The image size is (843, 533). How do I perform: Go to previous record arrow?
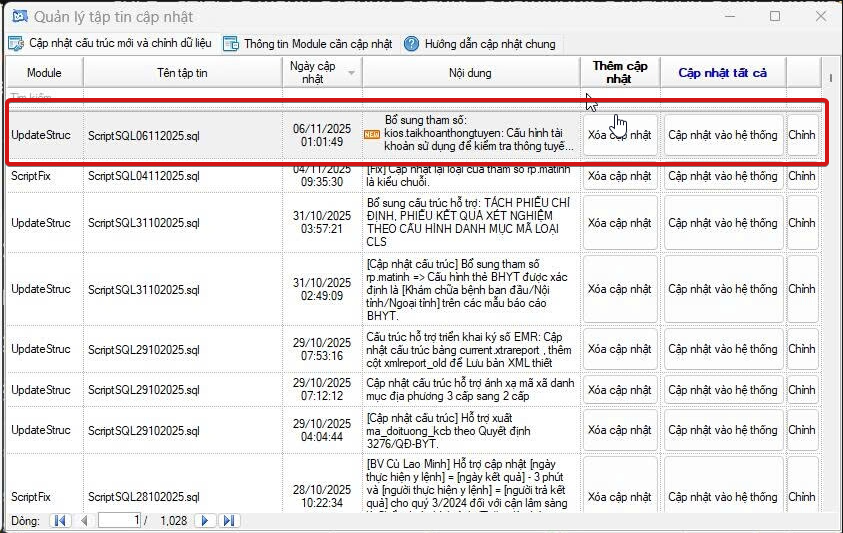pos(84,521)
